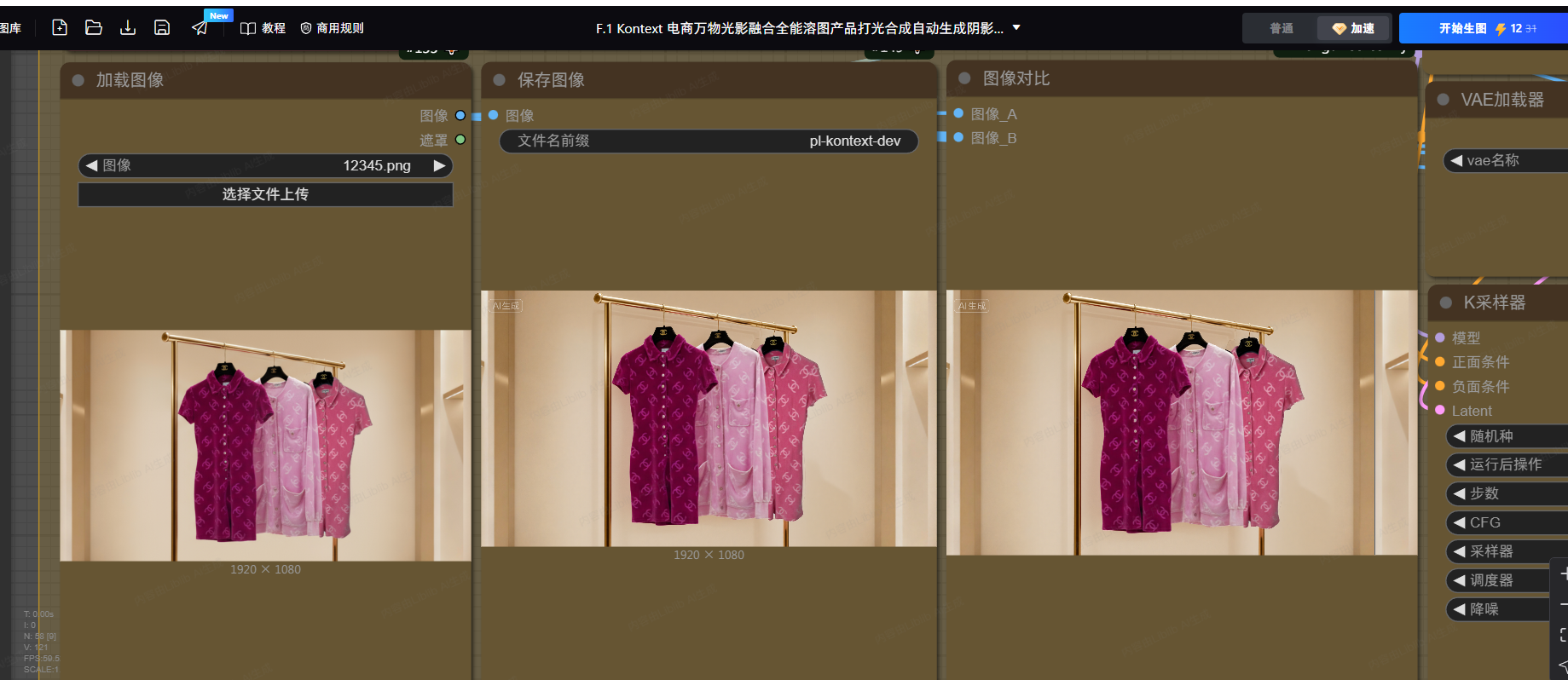The height and width of the screenshot is (680, 1568).
Task: Click the 遮罩 output connector dot
Action: point(460,140)
